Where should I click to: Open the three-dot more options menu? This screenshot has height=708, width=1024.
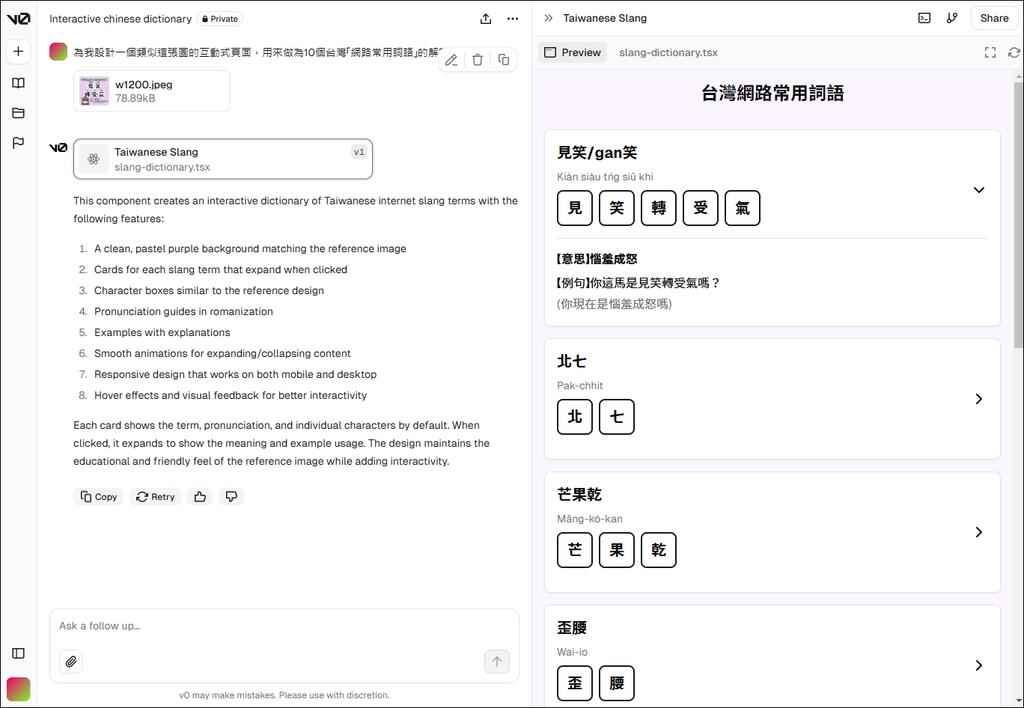tap(513, 18)
